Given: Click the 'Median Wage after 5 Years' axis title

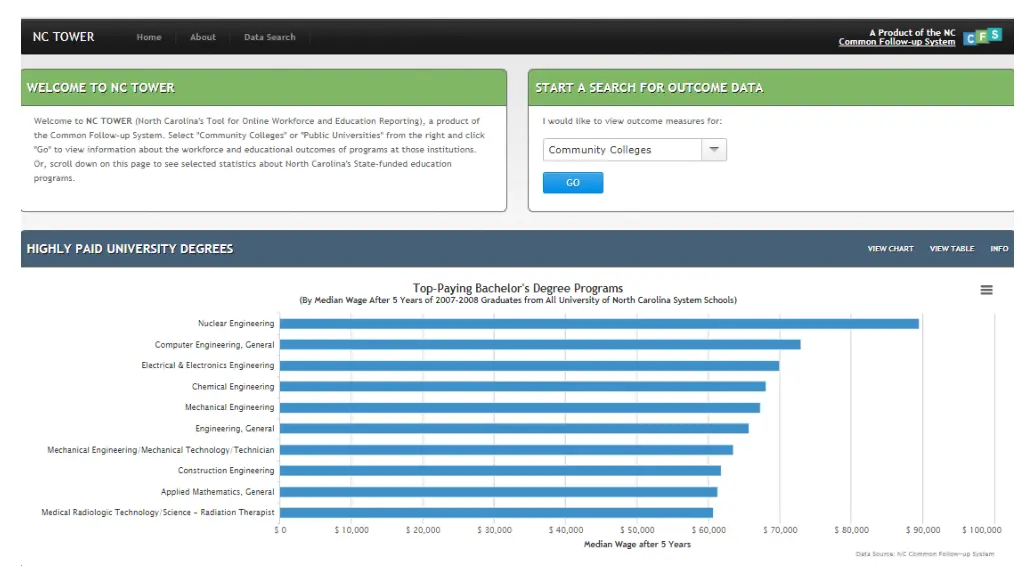Looking at the screenshot, I should (x=637, y=544).
